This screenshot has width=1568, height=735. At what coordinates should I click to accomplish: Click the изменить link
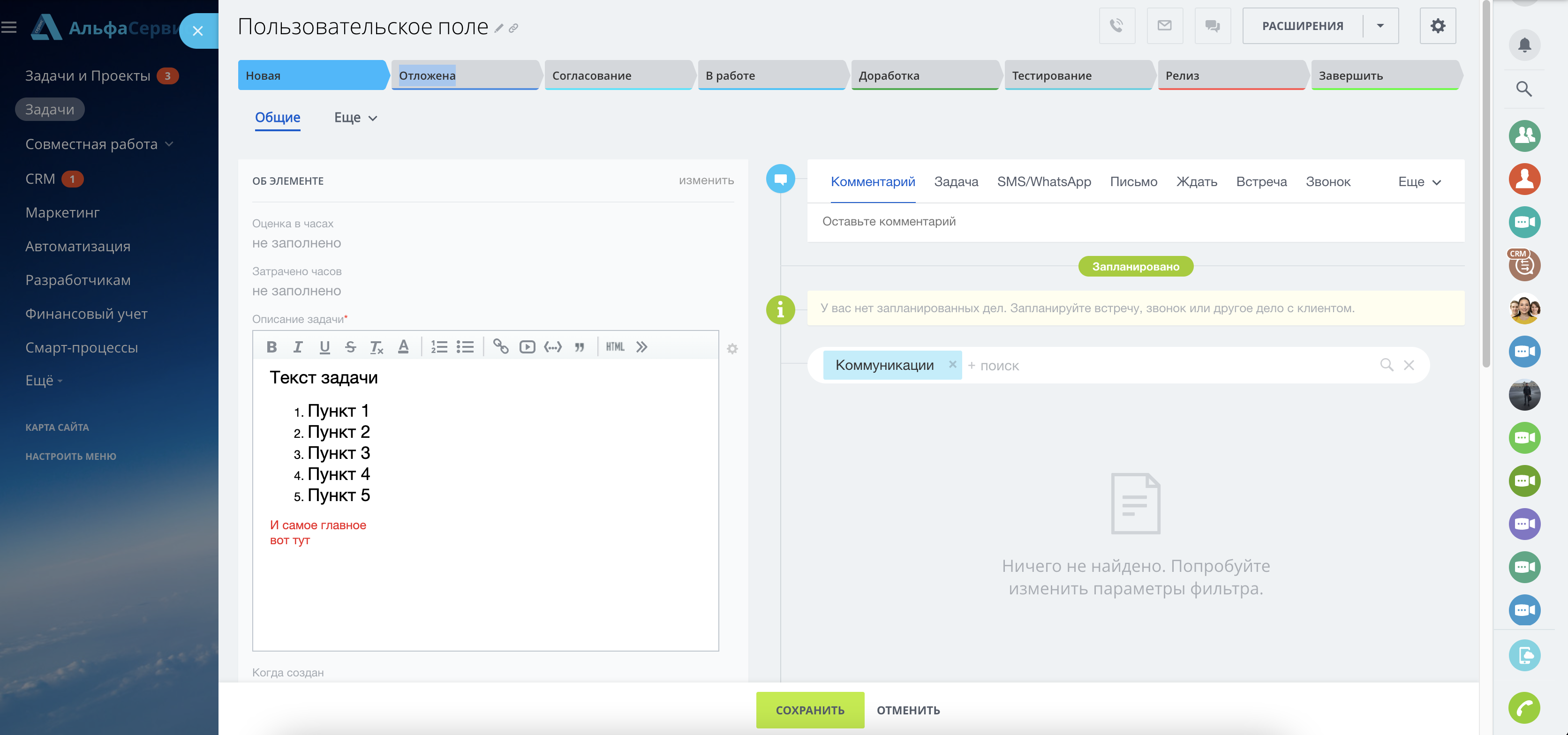706,181
